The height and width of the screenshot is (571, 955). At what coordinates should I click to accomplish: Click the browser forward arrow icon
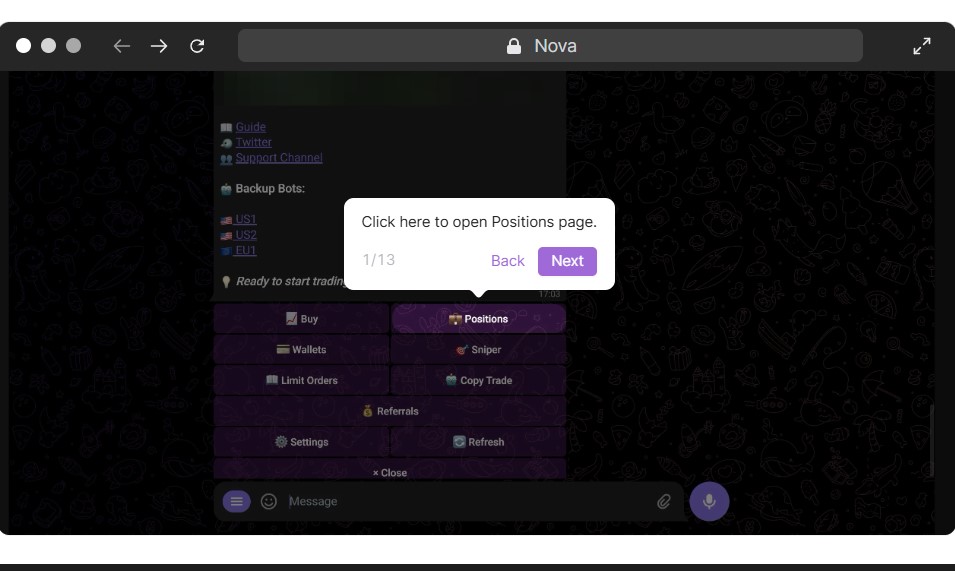159,46
